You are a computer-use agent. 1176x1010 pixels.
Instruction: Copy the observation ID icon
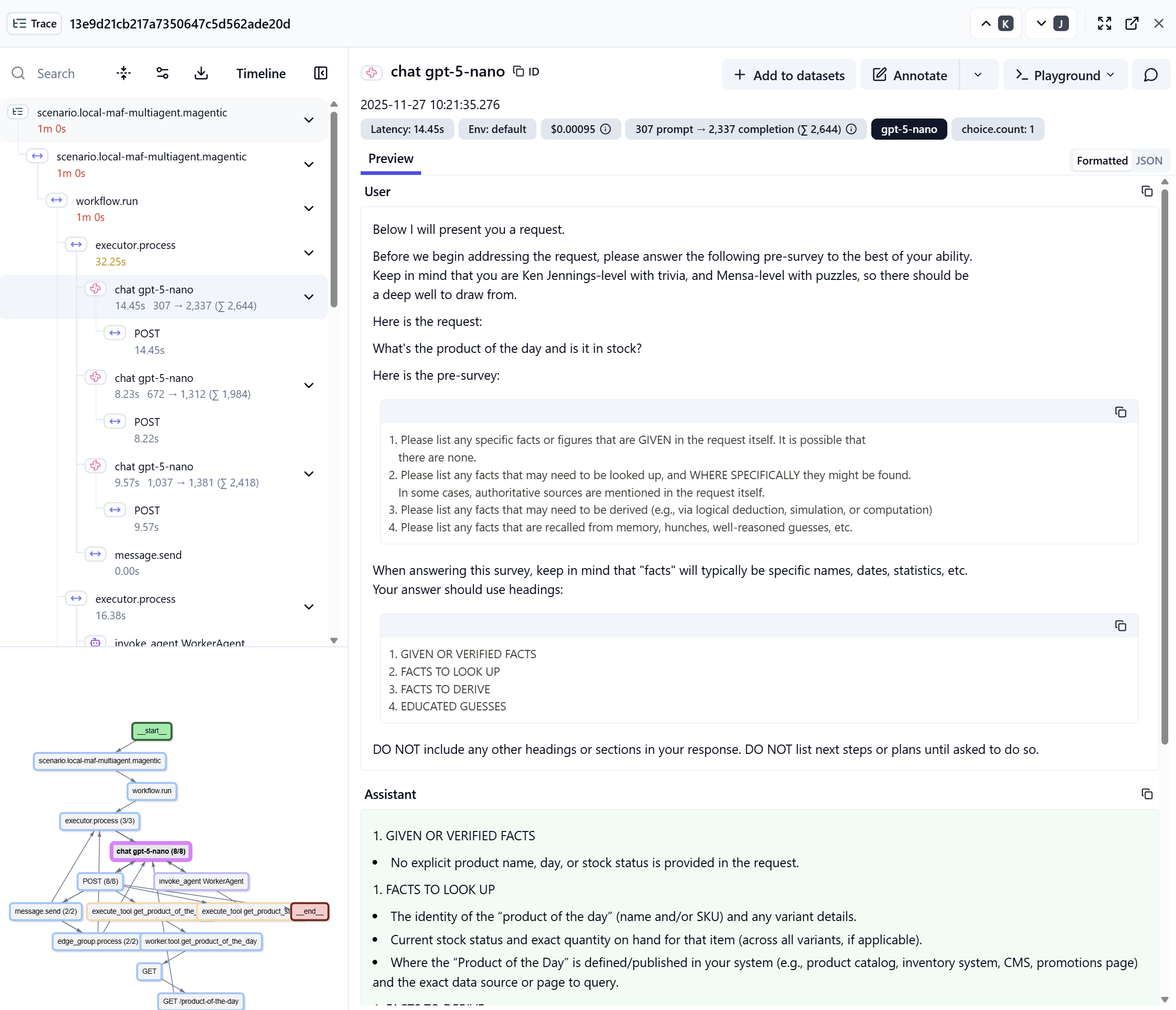coord(518,71)
